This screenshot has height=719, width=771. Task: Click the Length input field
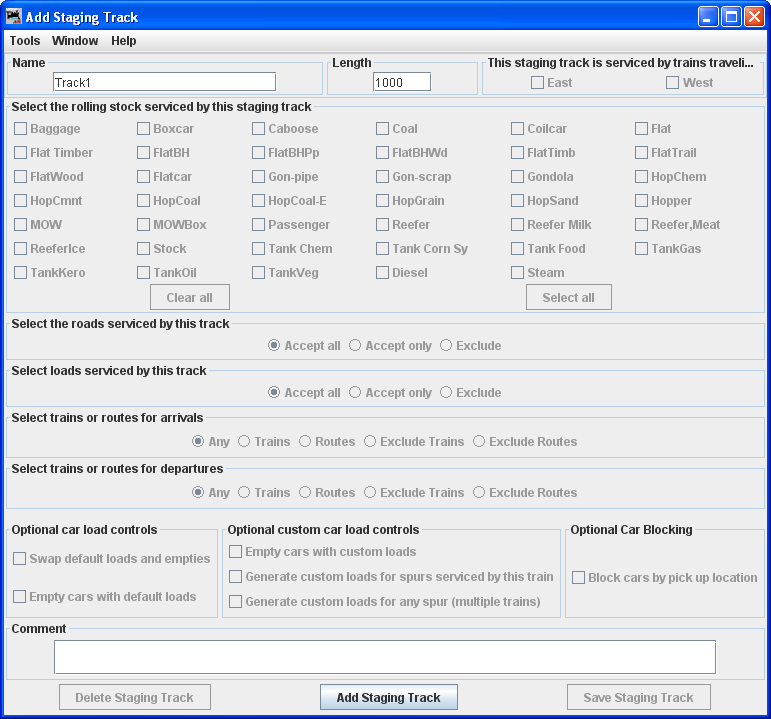coord(402,82)
